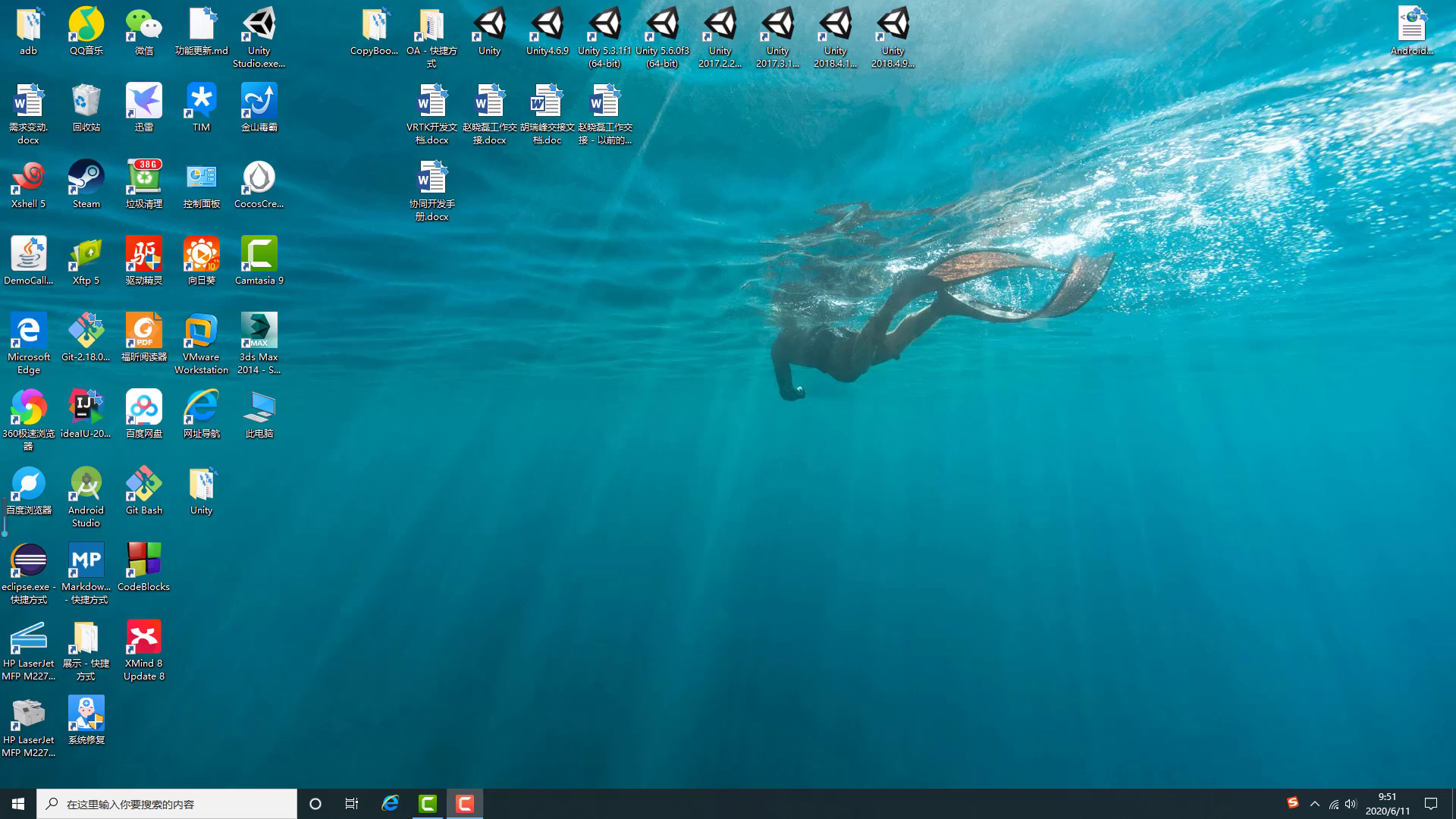1456x819 pixels.
Task: Select the ideaIU IntelliJ shortcut
Action: pos(86,415)
